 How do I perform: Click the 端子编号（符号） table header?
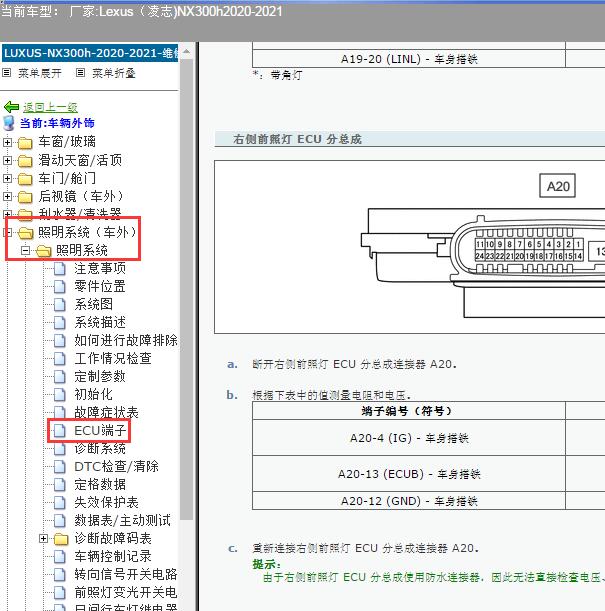click(407, 411)
